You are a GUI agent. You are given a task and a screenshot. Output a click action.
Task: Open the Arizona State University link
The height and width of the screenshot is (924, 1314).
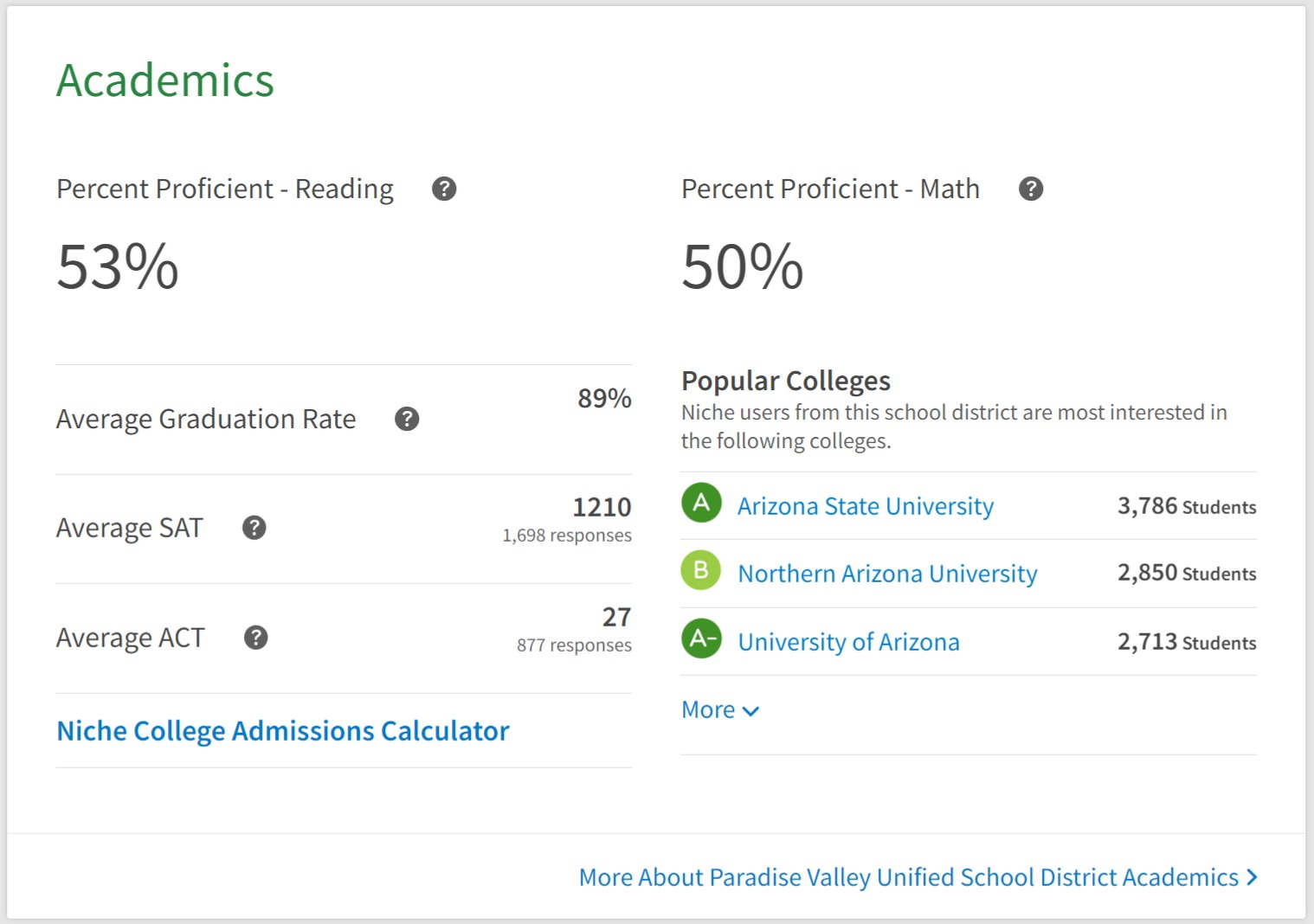tap(865, 506)
